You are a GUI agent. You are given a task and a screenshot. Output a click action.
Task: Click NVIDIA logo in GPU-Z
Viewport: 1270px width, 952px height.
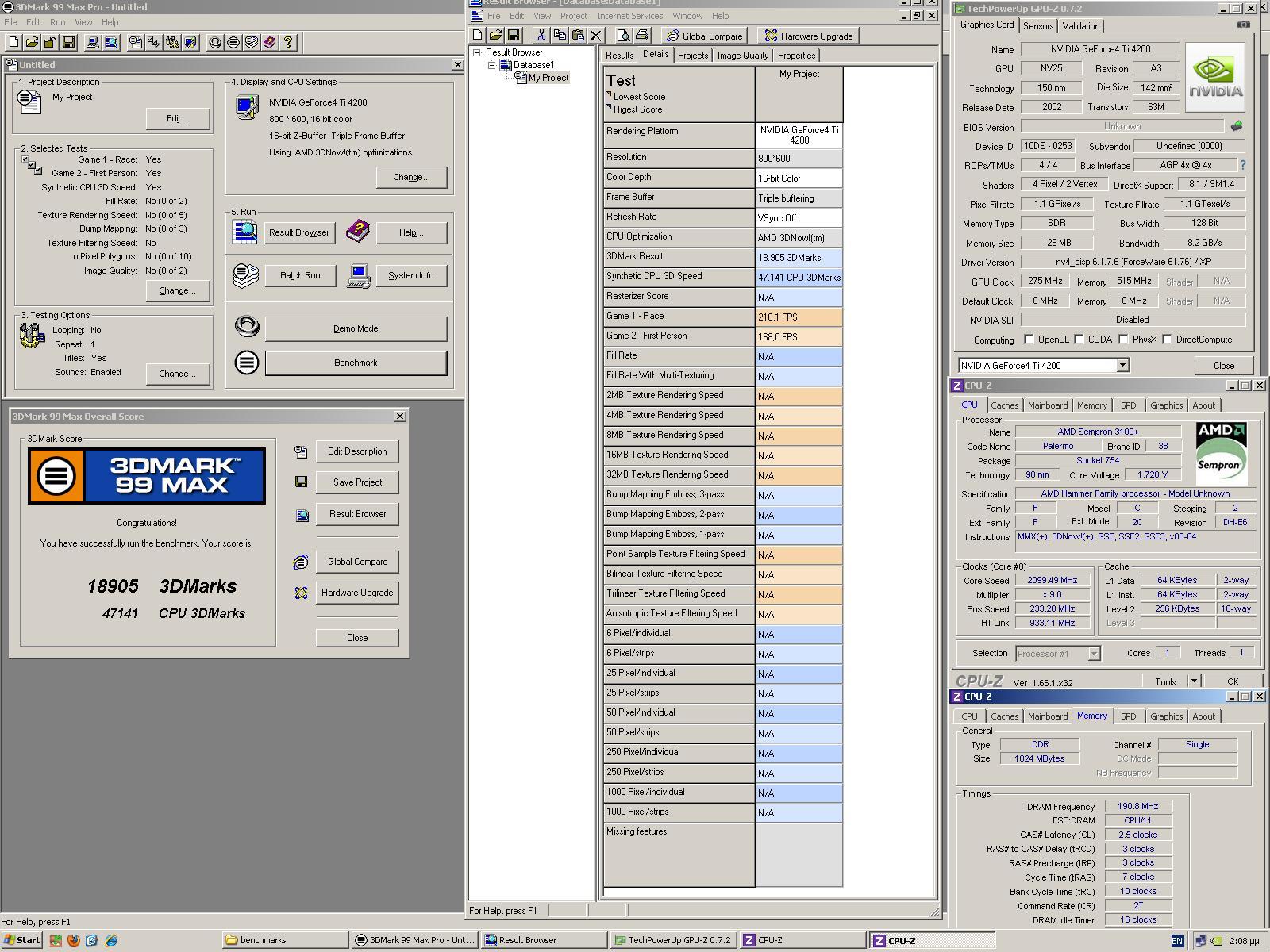tap(1215, 76)
